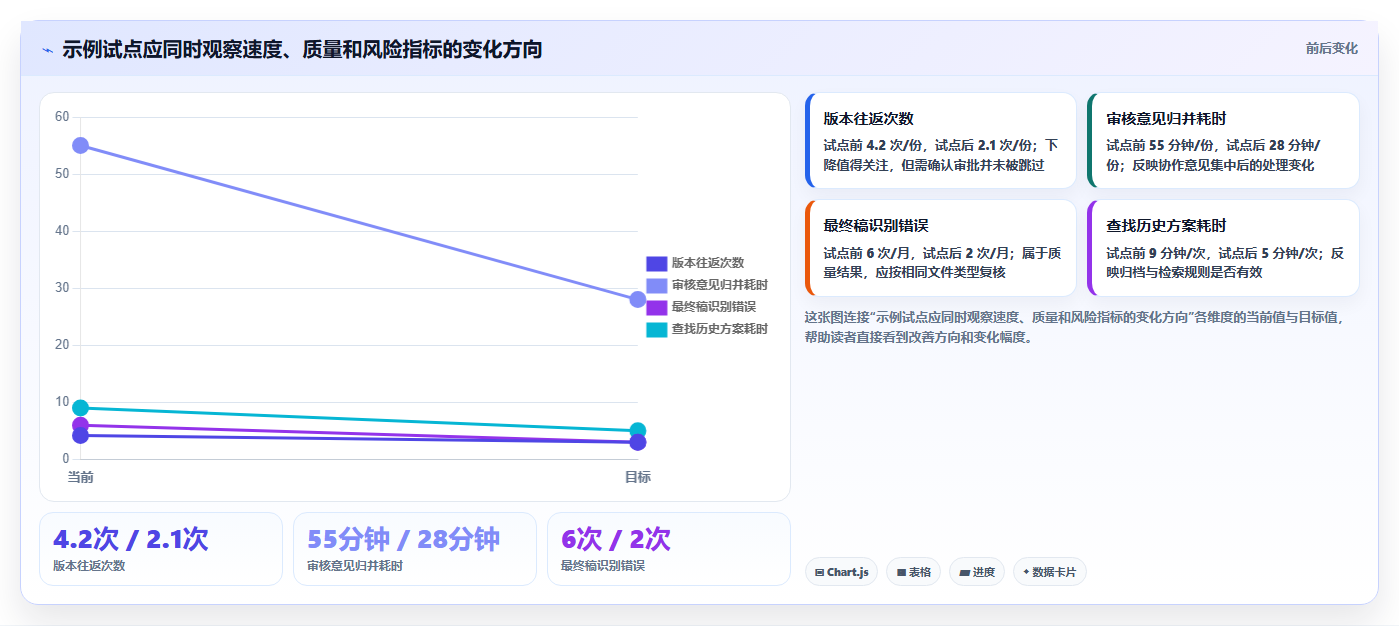The image size is (1399, 626).
Task: Toggle 审核意见归并耗时 legend color swatch
Action: [656, 285]
